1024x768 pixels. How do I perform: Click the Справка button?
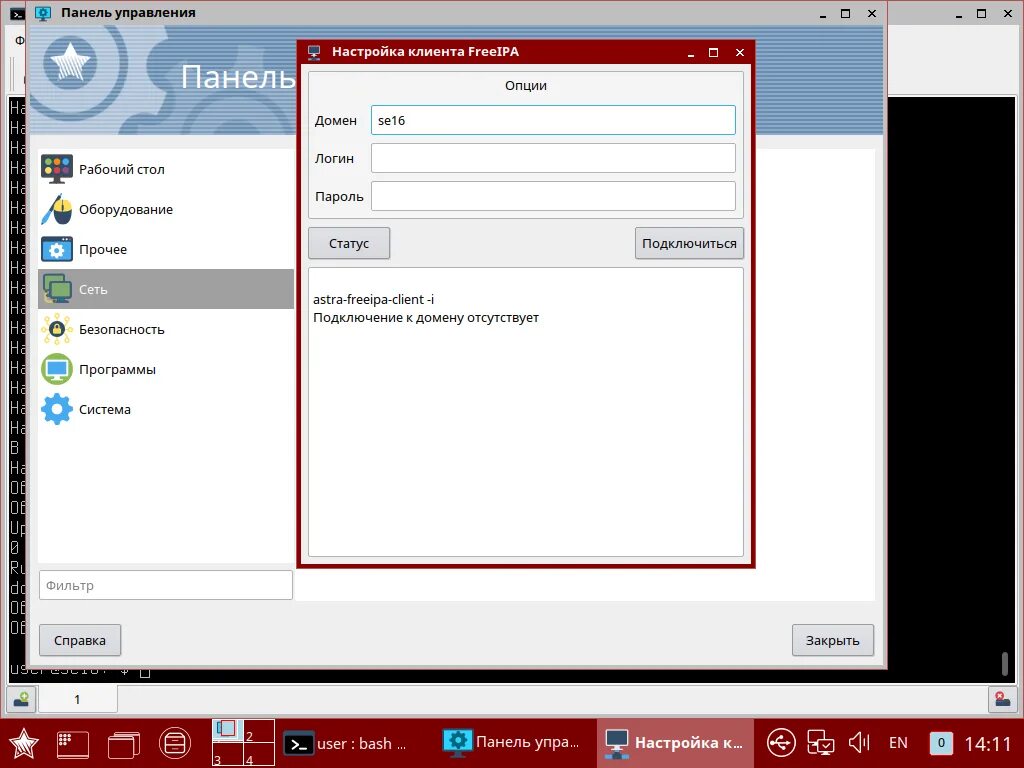point(80,640)
